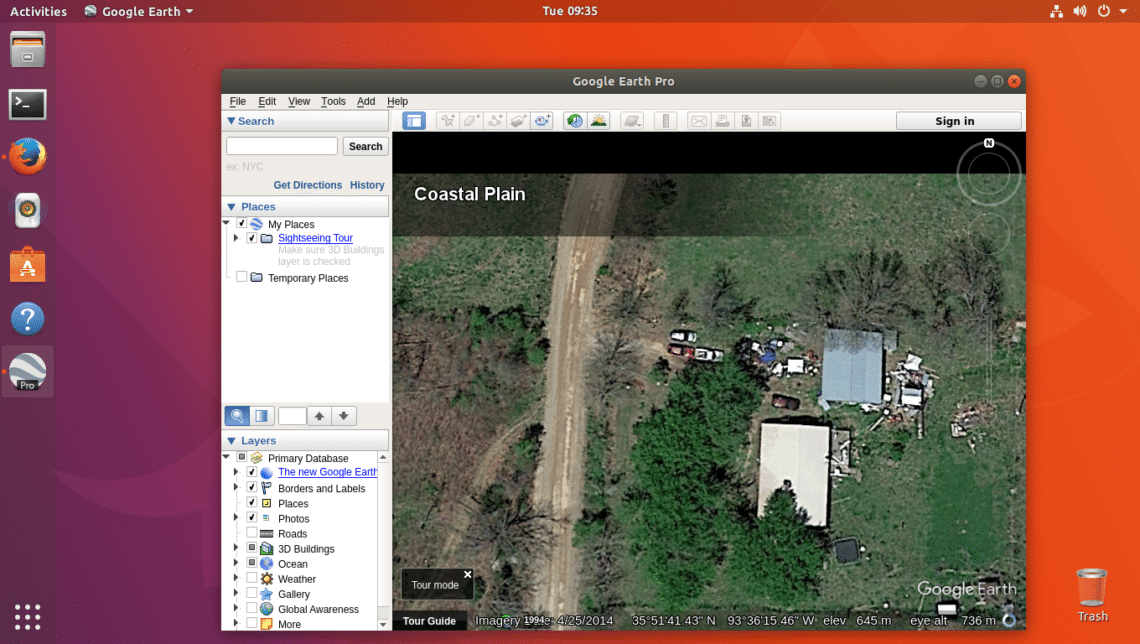Screen dimensions: 1140x644
Task: Uncheck the Sightseeing Tour checkbox
Action: click(x=252, y=238)
